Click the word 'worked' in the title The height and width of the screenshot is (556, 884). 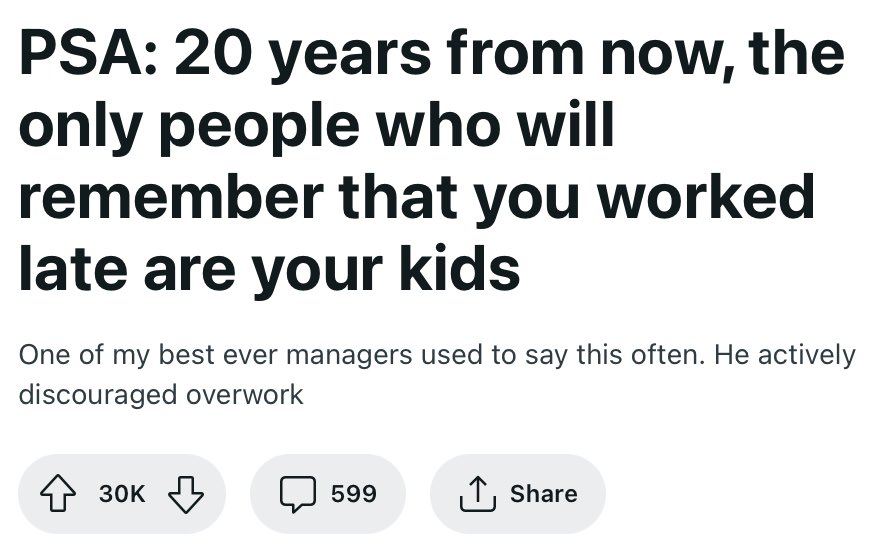click(706, 195)
